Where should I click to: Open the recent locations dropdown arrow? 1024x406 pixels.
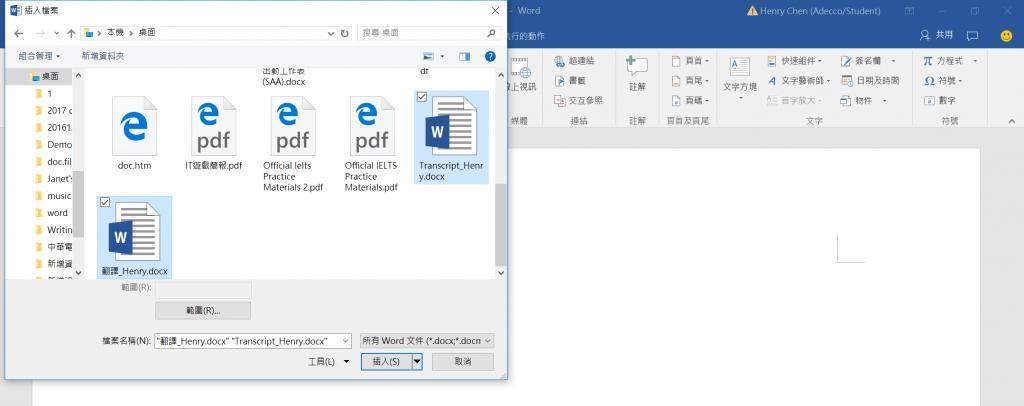[57, 33]
